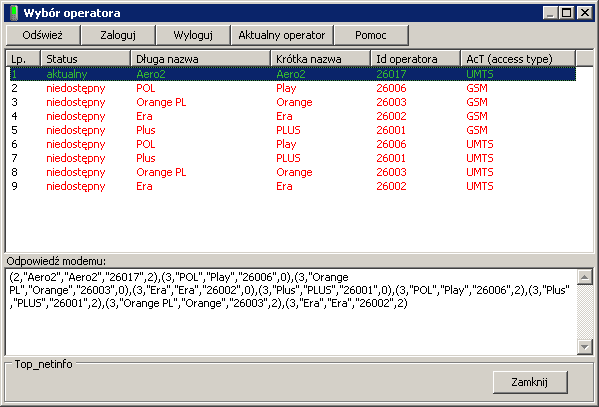Click the Odpowiedź modemu label
599x407 pixels.
click(x=56, y=261)
